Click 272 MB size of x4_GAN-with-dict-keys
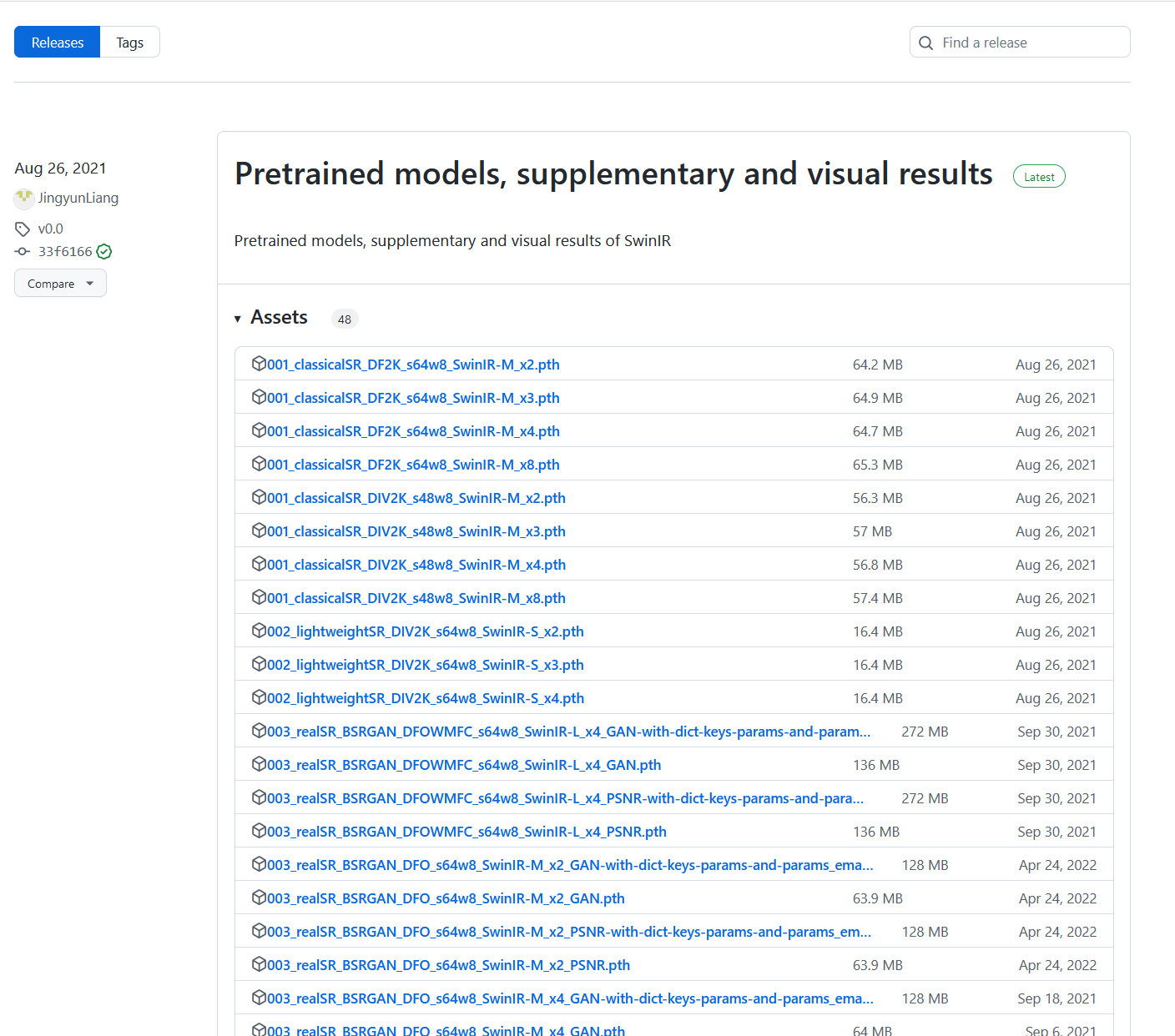 (x=925, y=732)
